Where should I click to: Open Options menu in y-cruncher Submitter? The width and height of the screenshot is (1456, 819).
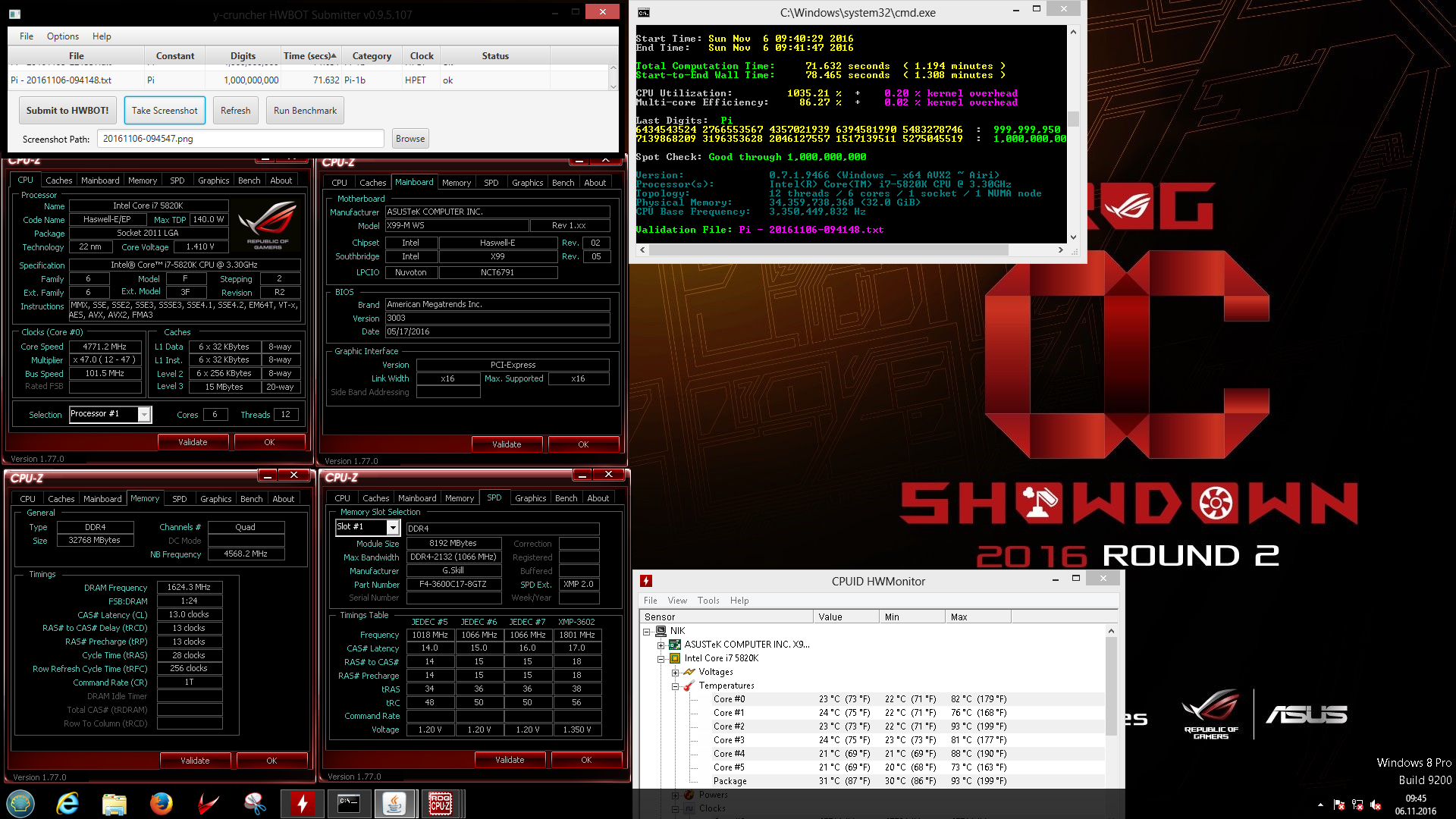[63, 36]
